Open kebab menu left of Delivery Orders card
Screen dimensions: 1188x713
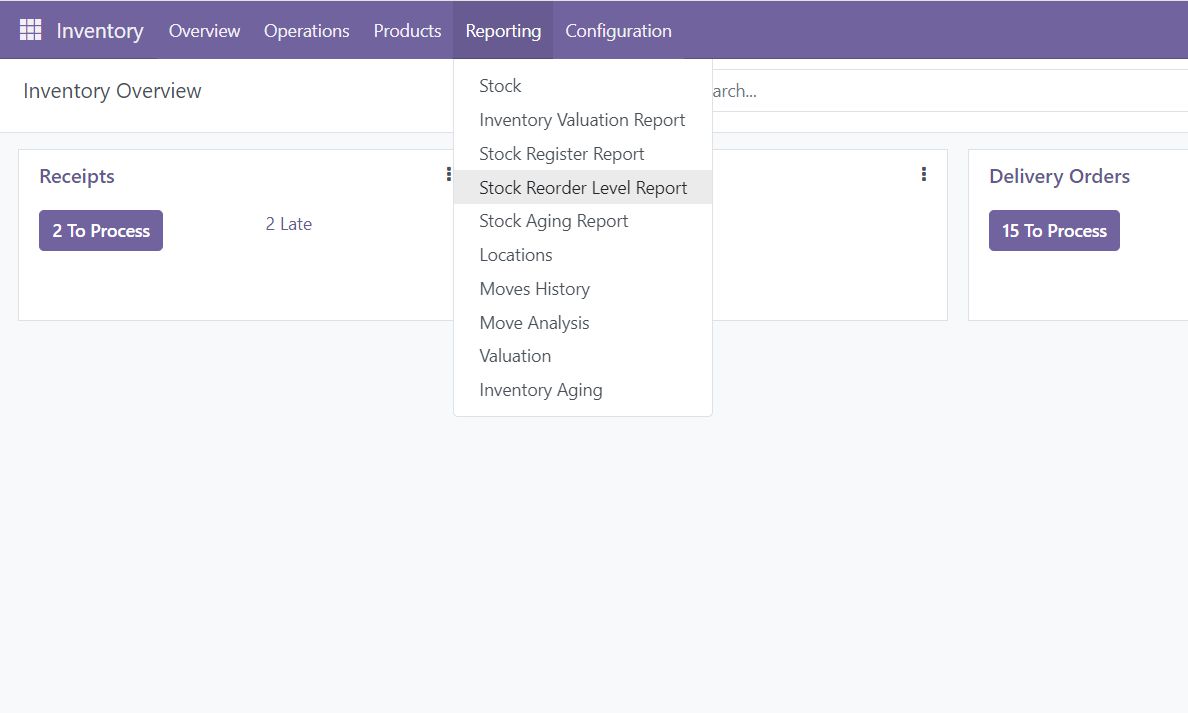923,175
